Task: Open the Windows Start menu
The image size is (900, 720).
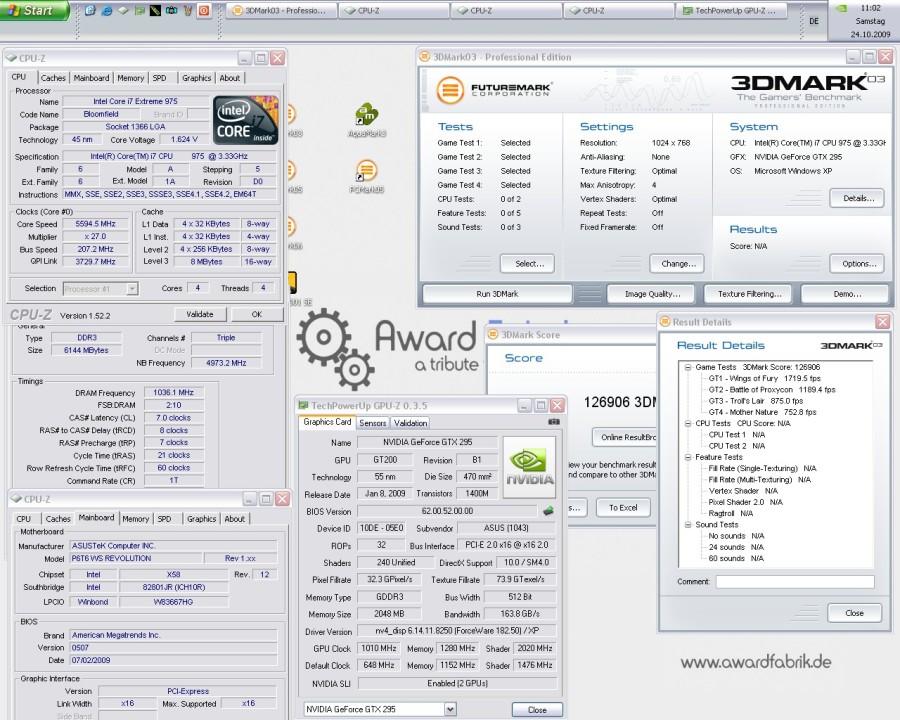Action: pos(34,10)
